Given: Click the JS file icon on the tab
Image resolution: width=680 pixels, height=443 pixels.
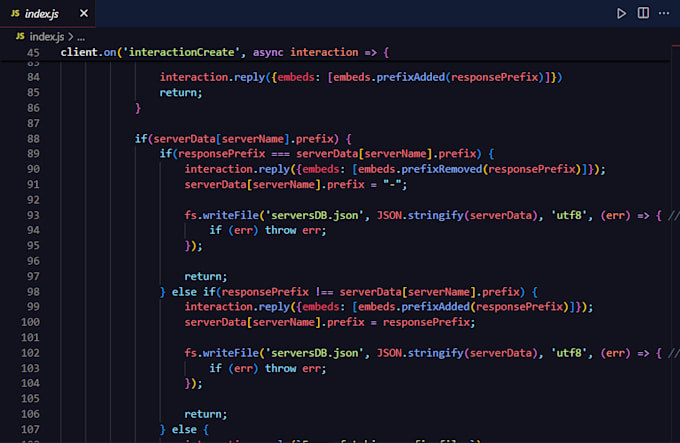Looking at the screenshot, I should click(15, 13).
